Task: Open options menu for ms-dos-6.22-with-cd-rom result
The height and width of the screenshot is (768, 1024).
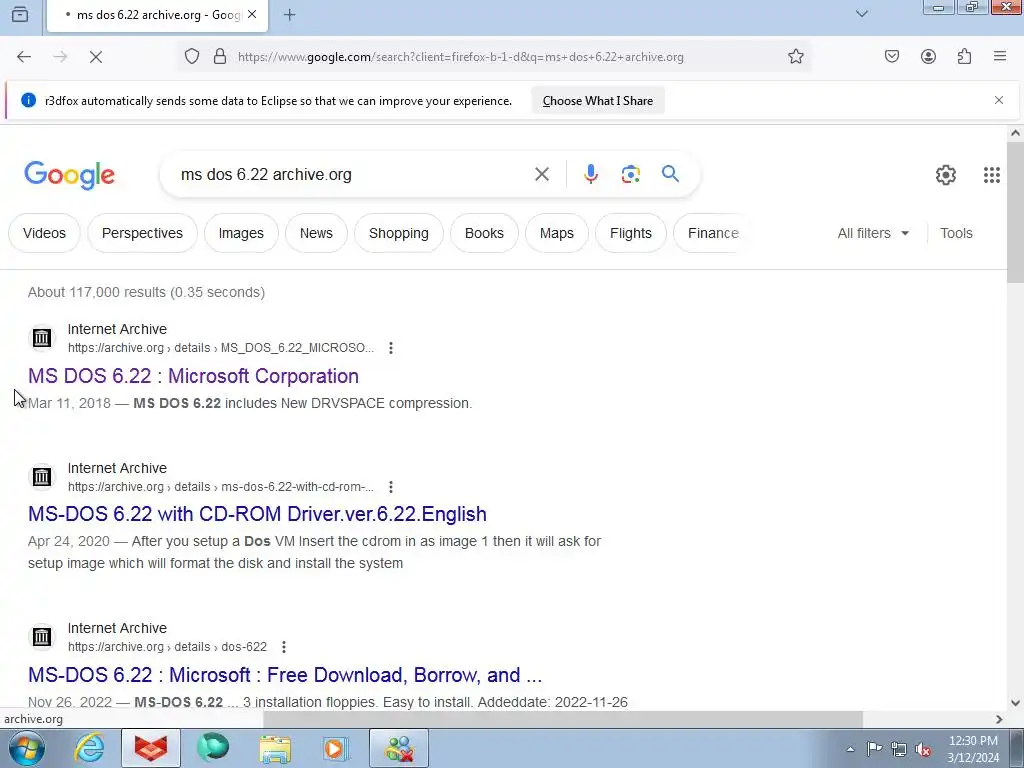Action: click(x=391, y=487)
